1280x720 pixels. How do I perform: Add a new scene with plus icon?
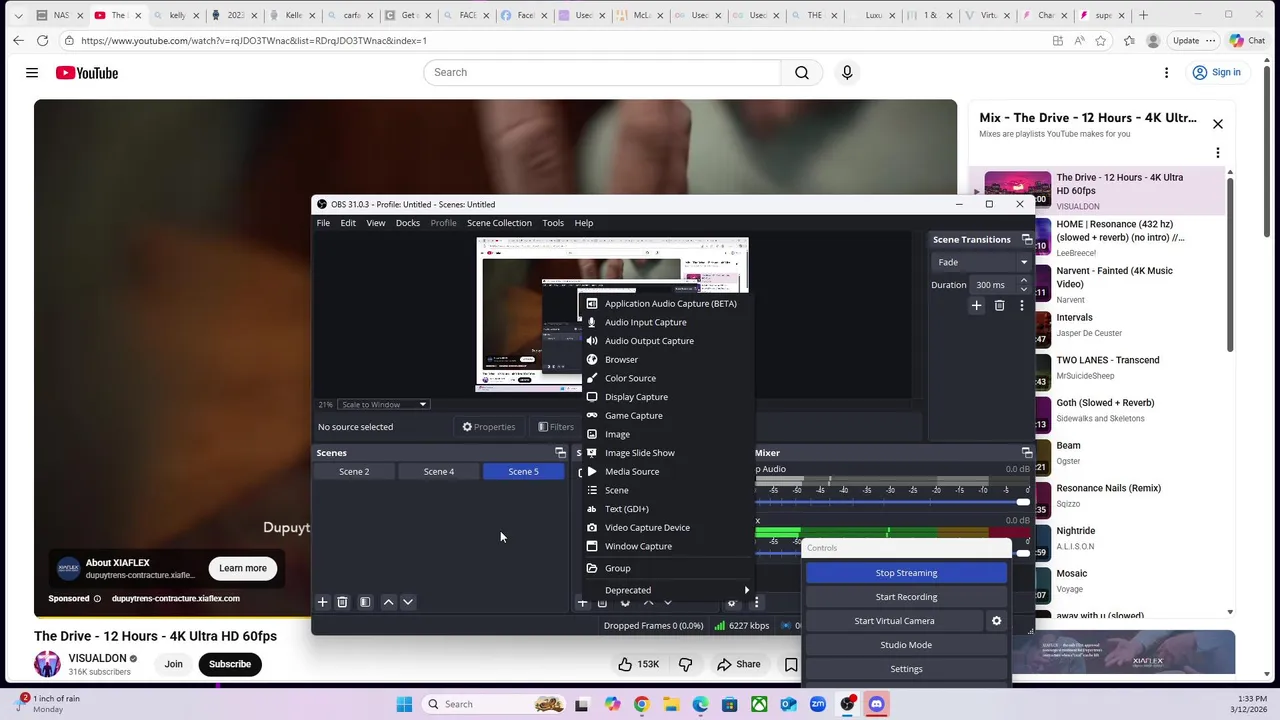click(322, 602)
